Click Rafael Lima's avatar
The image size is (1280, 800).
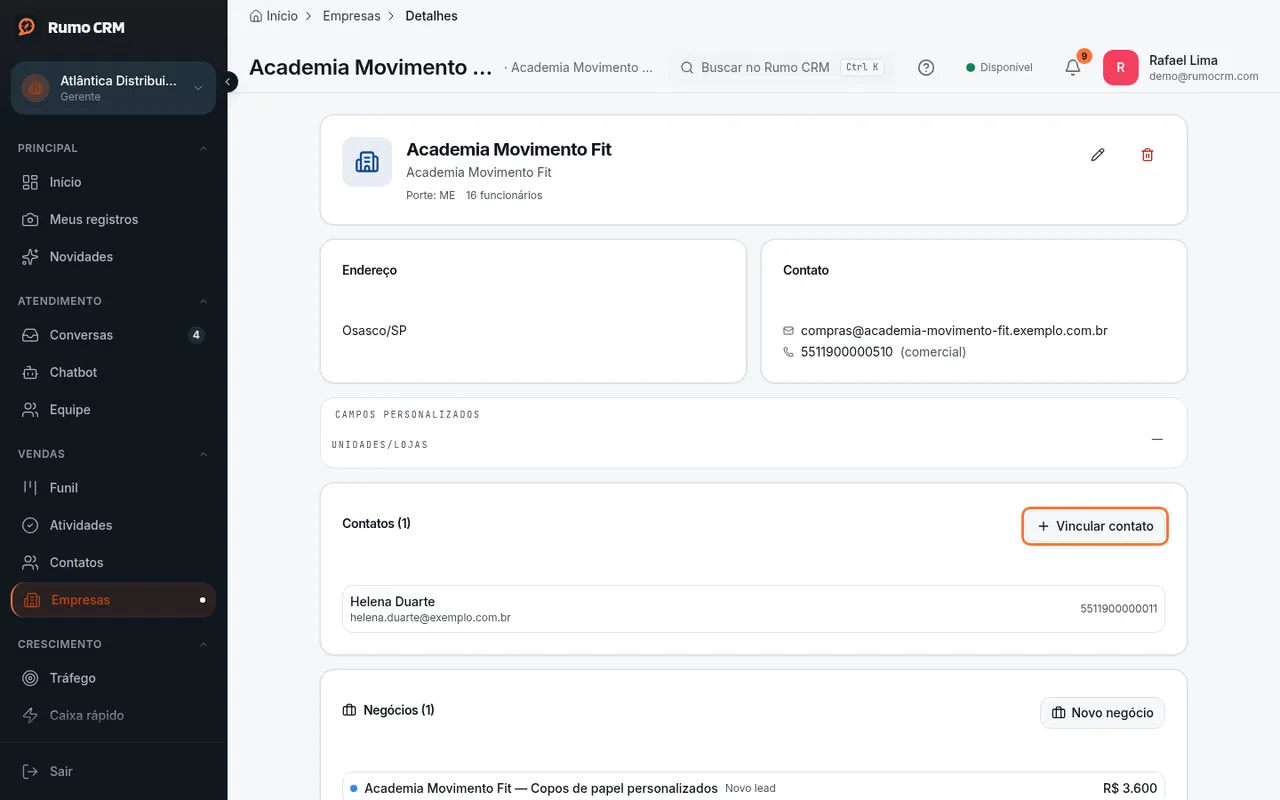tap(1120, 68)
